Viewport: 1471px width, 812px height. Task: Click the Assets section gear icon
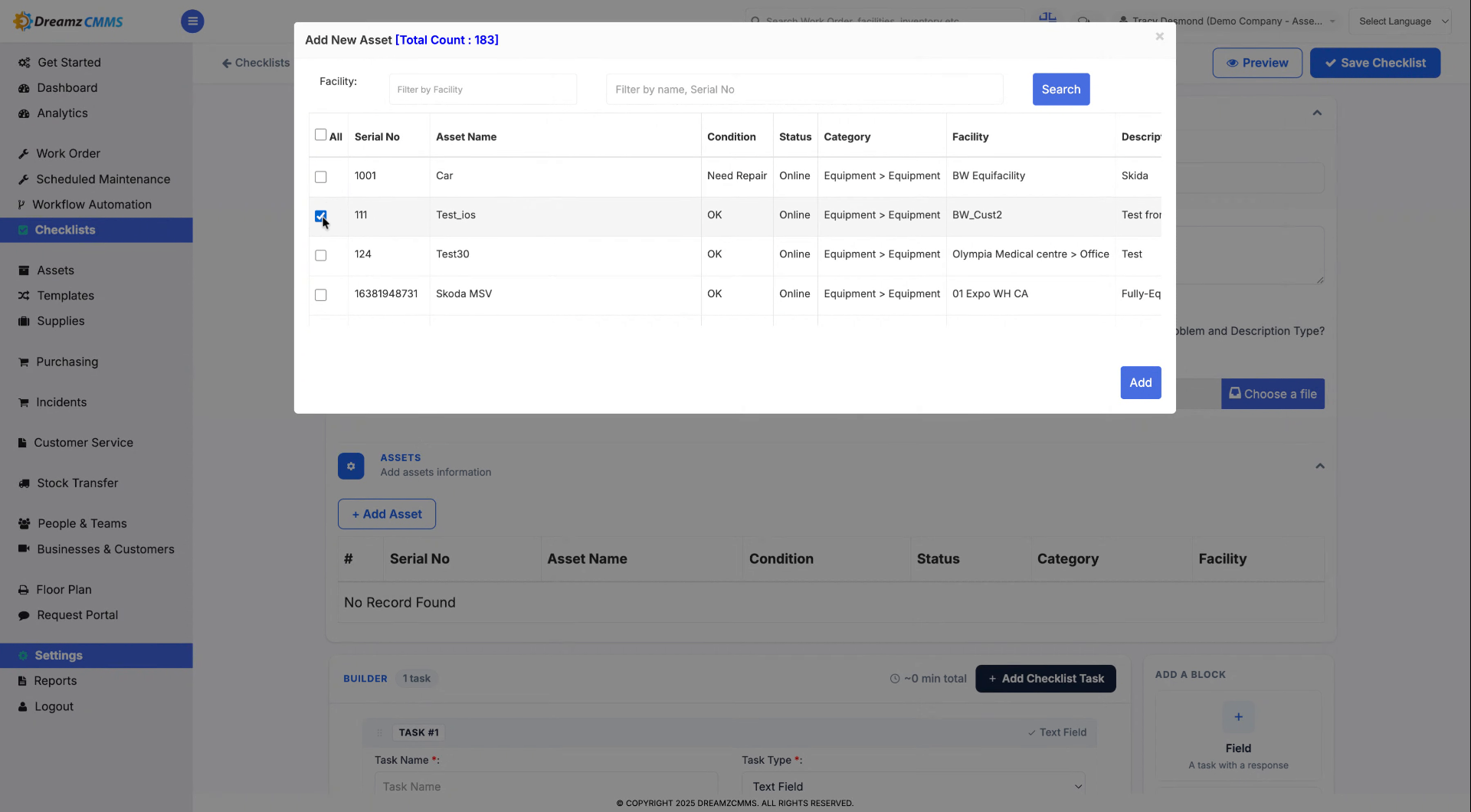coord(351,466)
